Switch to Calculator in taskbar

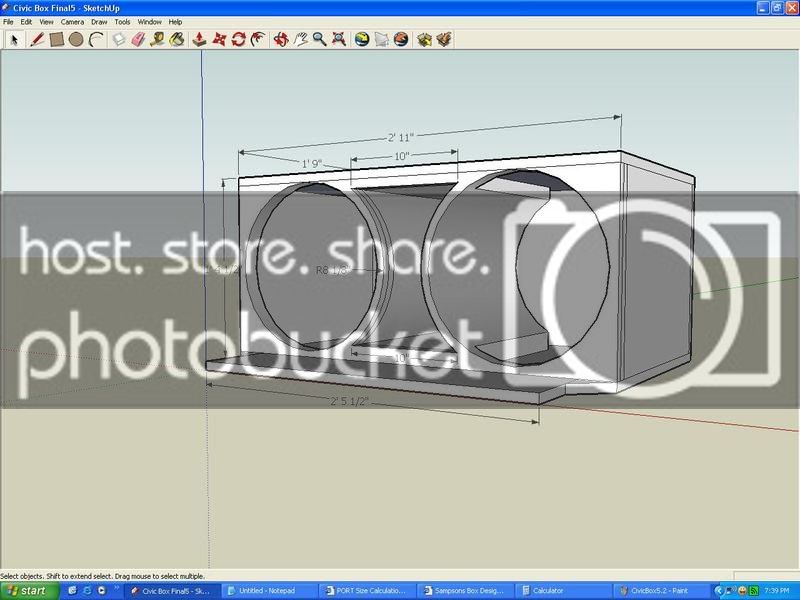tap(563, 591)
